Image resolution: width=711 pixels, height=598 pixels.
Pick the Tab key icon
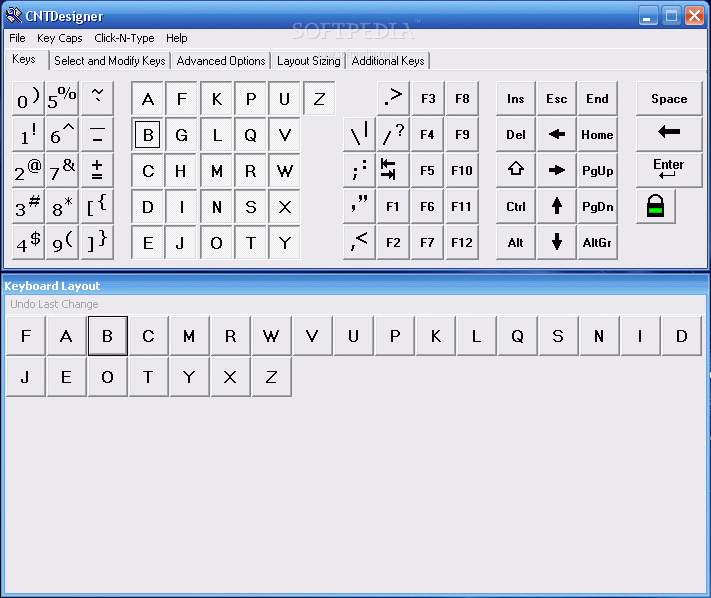(x=393, y=170)
